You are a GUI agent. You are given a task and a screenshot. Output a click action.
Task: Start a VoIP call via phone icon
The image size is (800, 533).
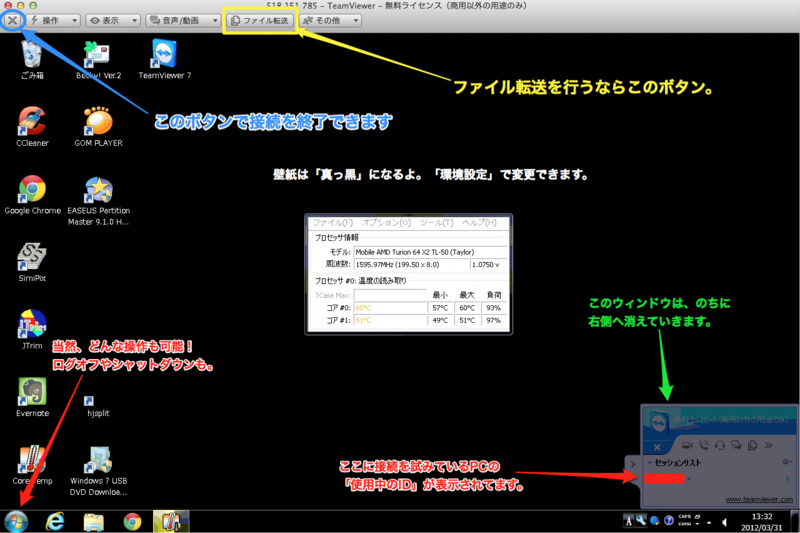704,445
